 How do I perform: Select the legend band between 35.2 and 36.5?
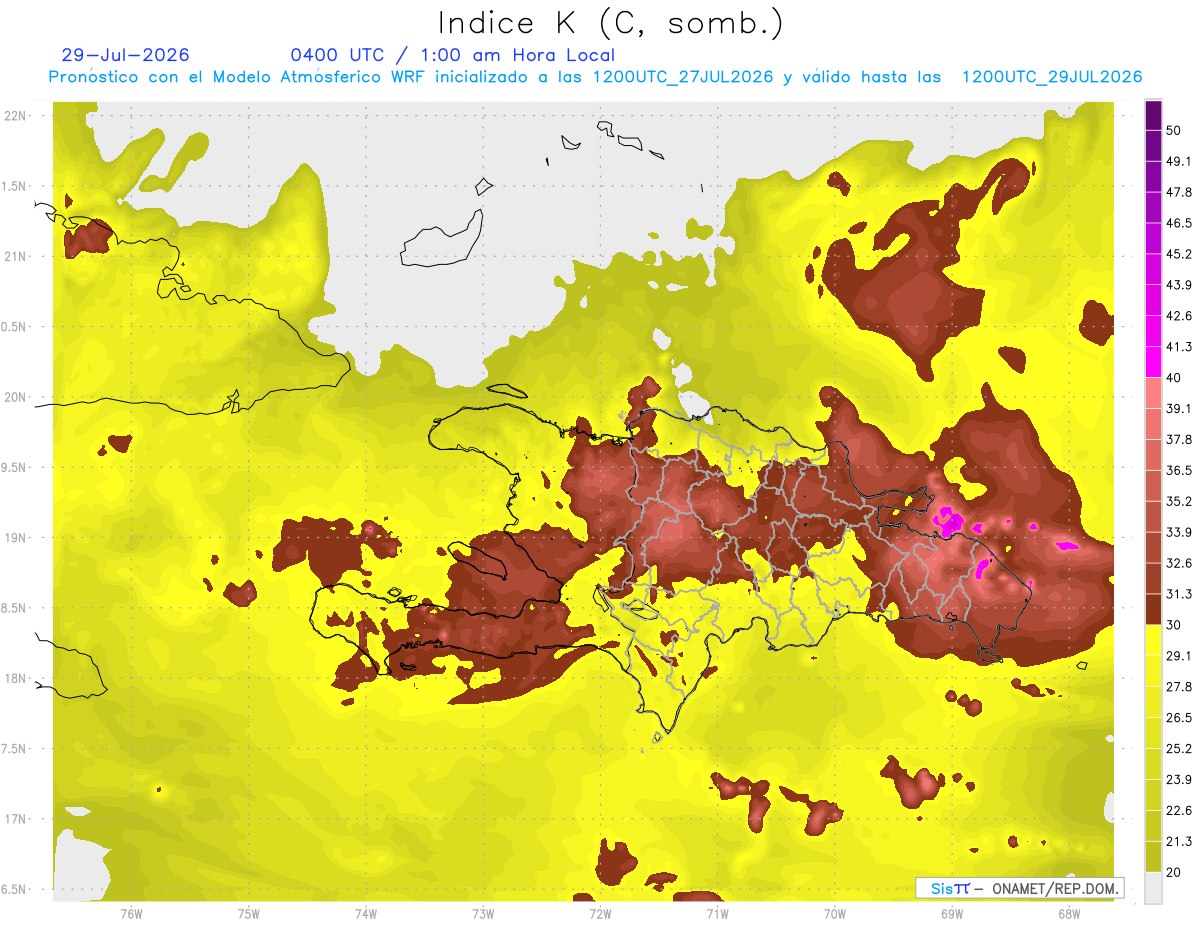[1154, 485]
